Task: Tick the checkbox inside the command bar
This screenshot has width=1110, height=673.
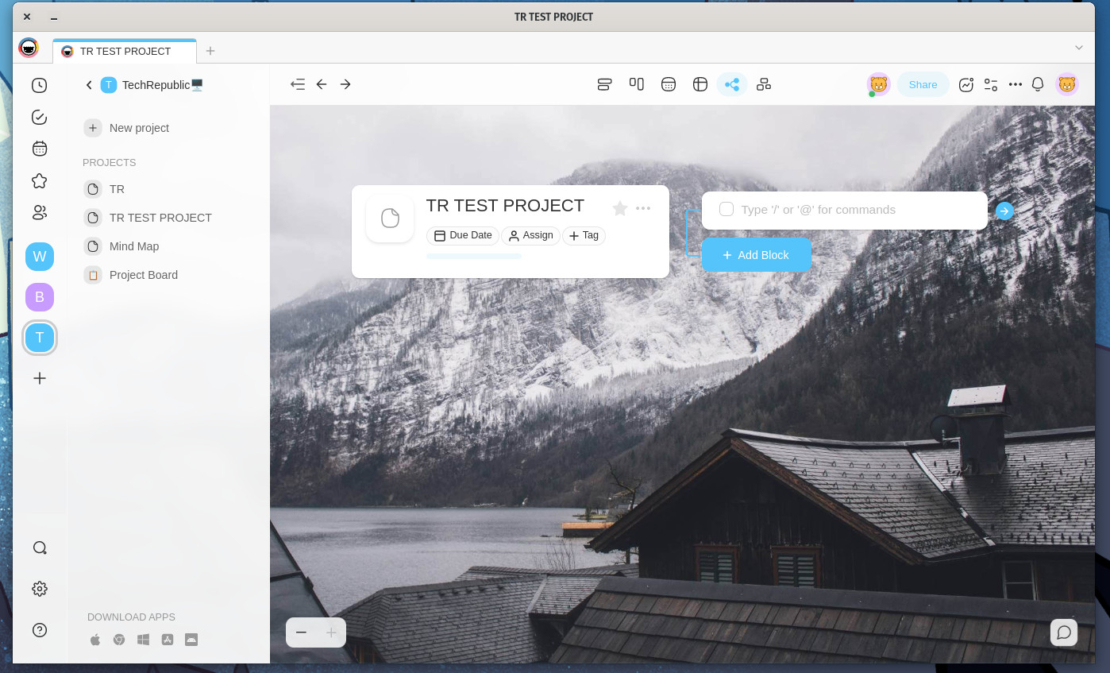Action: point(726,210)
